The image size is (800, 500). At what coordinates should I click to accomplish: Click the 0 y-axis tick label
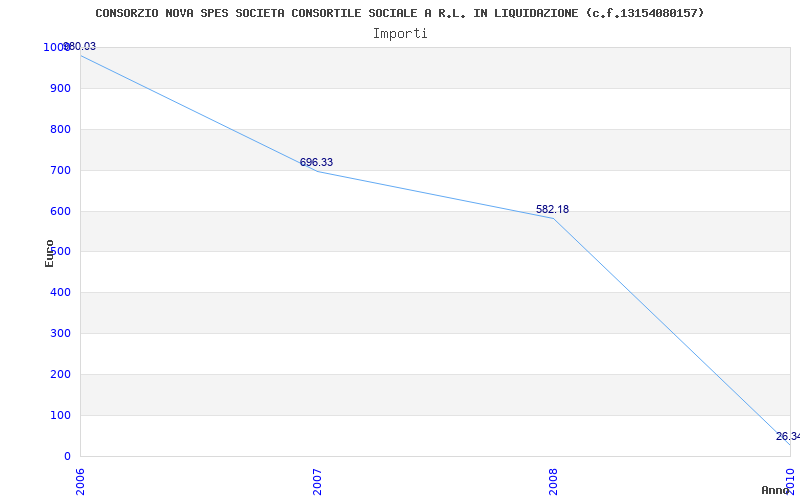coord(67,456)
